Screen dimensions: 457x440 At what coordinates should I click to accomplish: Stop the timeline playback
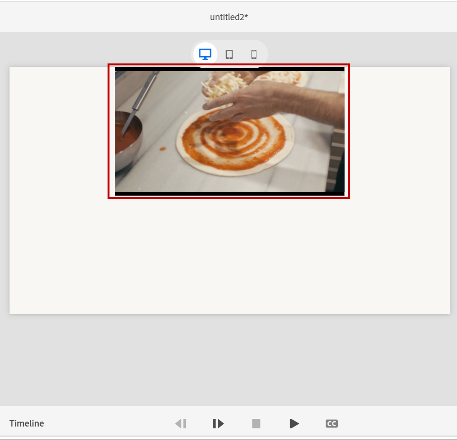[x=256, y=424]
